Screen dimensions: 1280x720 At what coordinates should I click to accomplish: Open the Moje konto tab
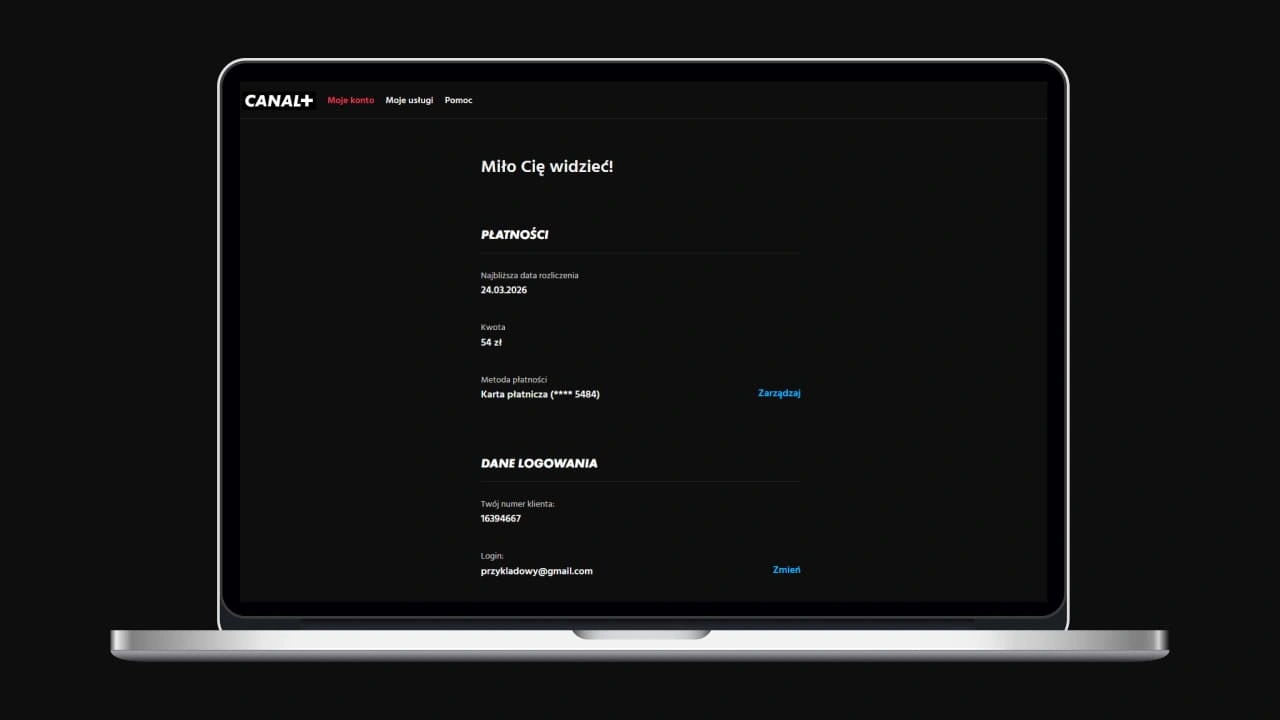click(x=350, y=100)
